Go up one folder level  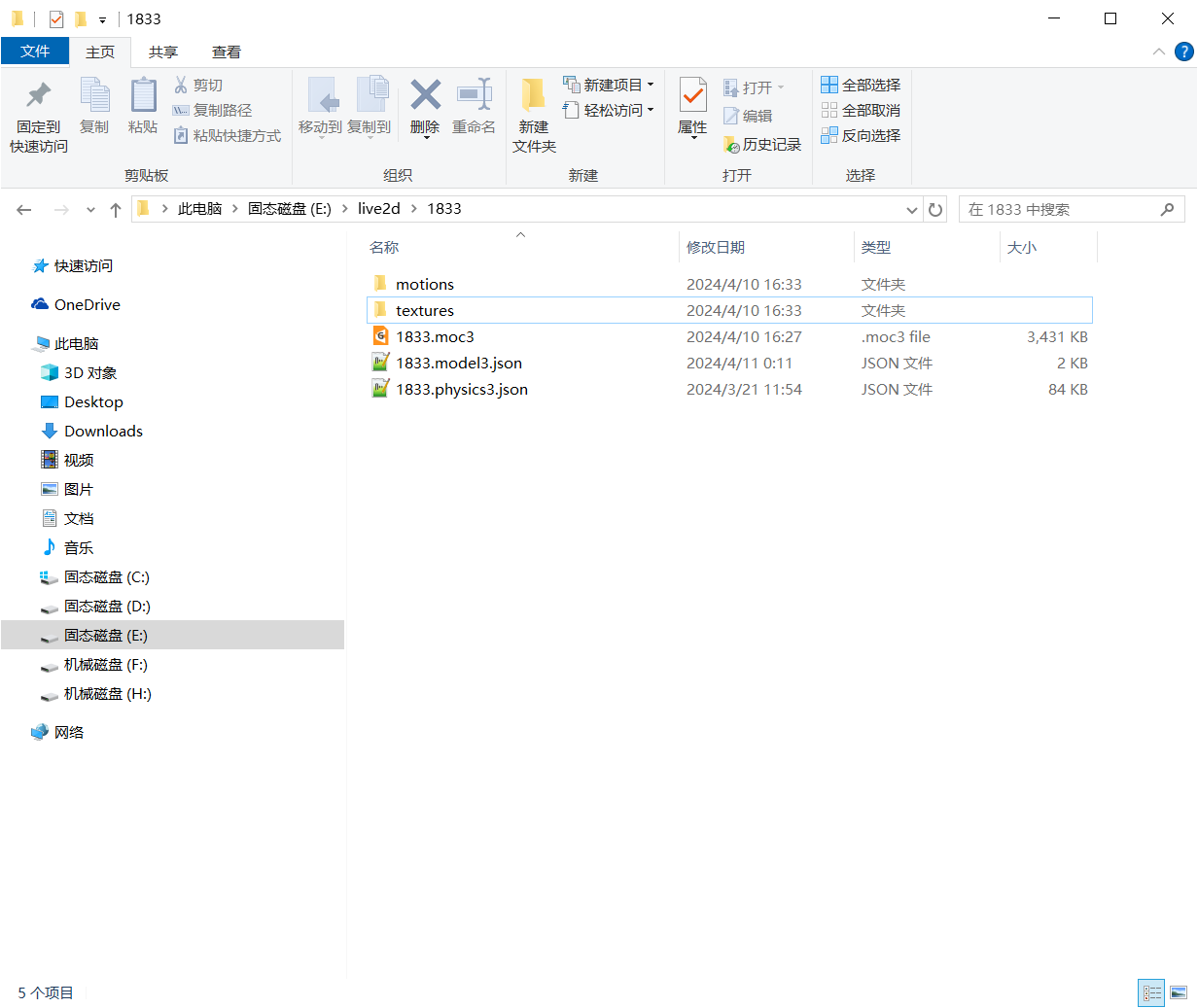[116, 210]
